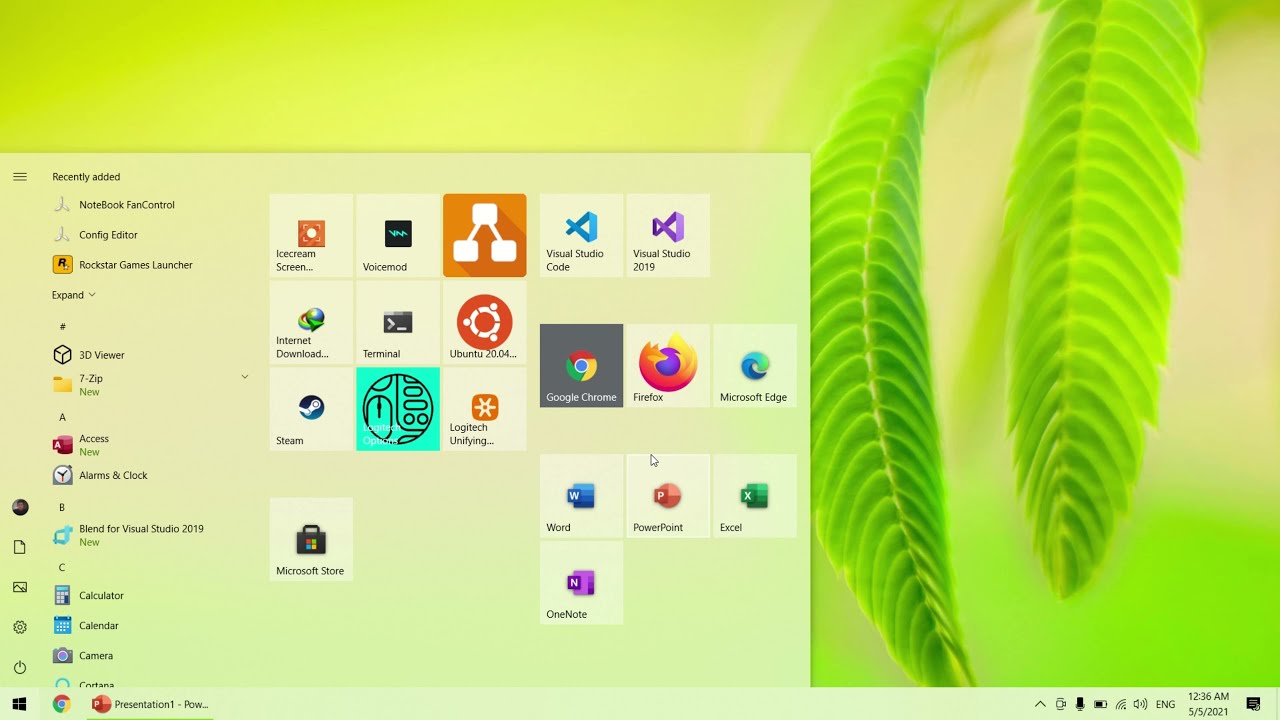The height and width of the screenshot is (720, 1280).
Task: Launch the Microsoft Edge tile
Action: point(755,365)
